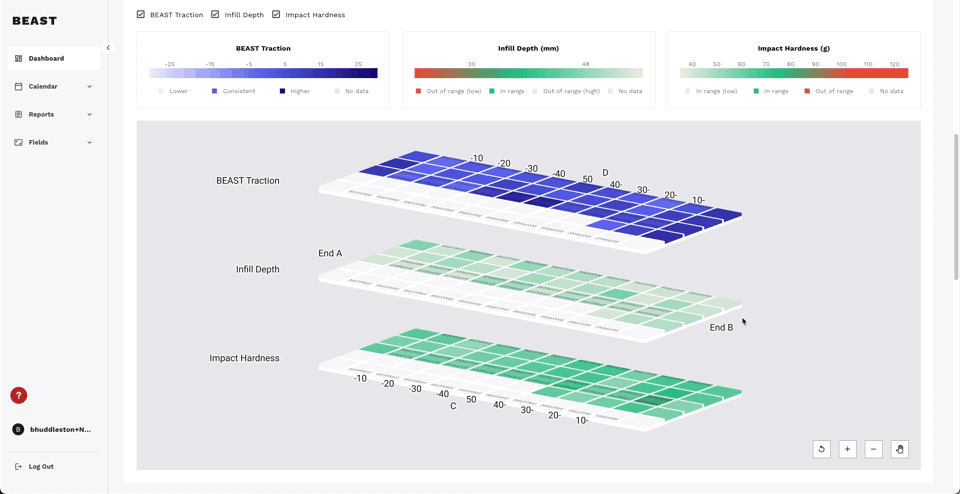
Task: Click the Impact Hardness gradient color bar
Action: pyautogui.click(x=794, y=73)
